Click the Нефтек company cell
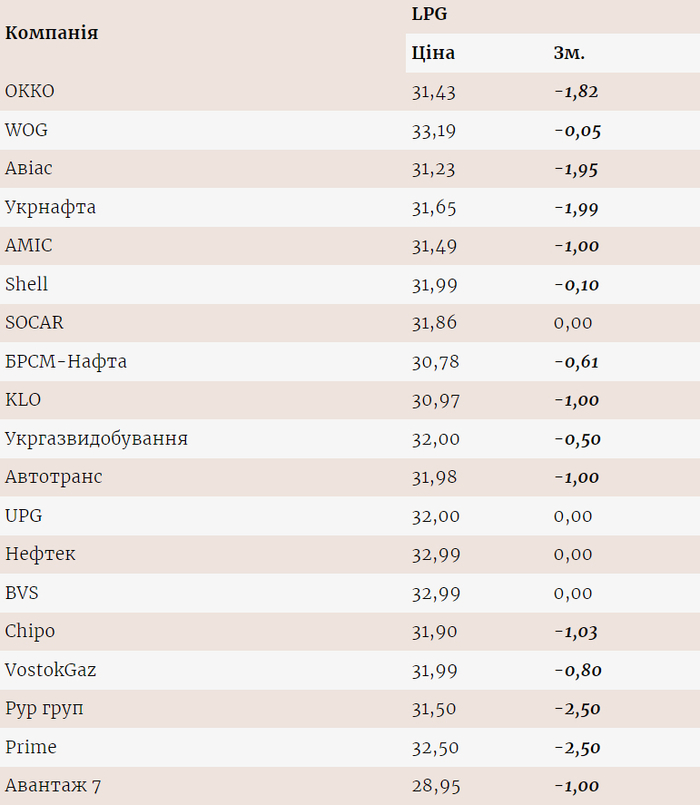 click(x=40, y=554)
